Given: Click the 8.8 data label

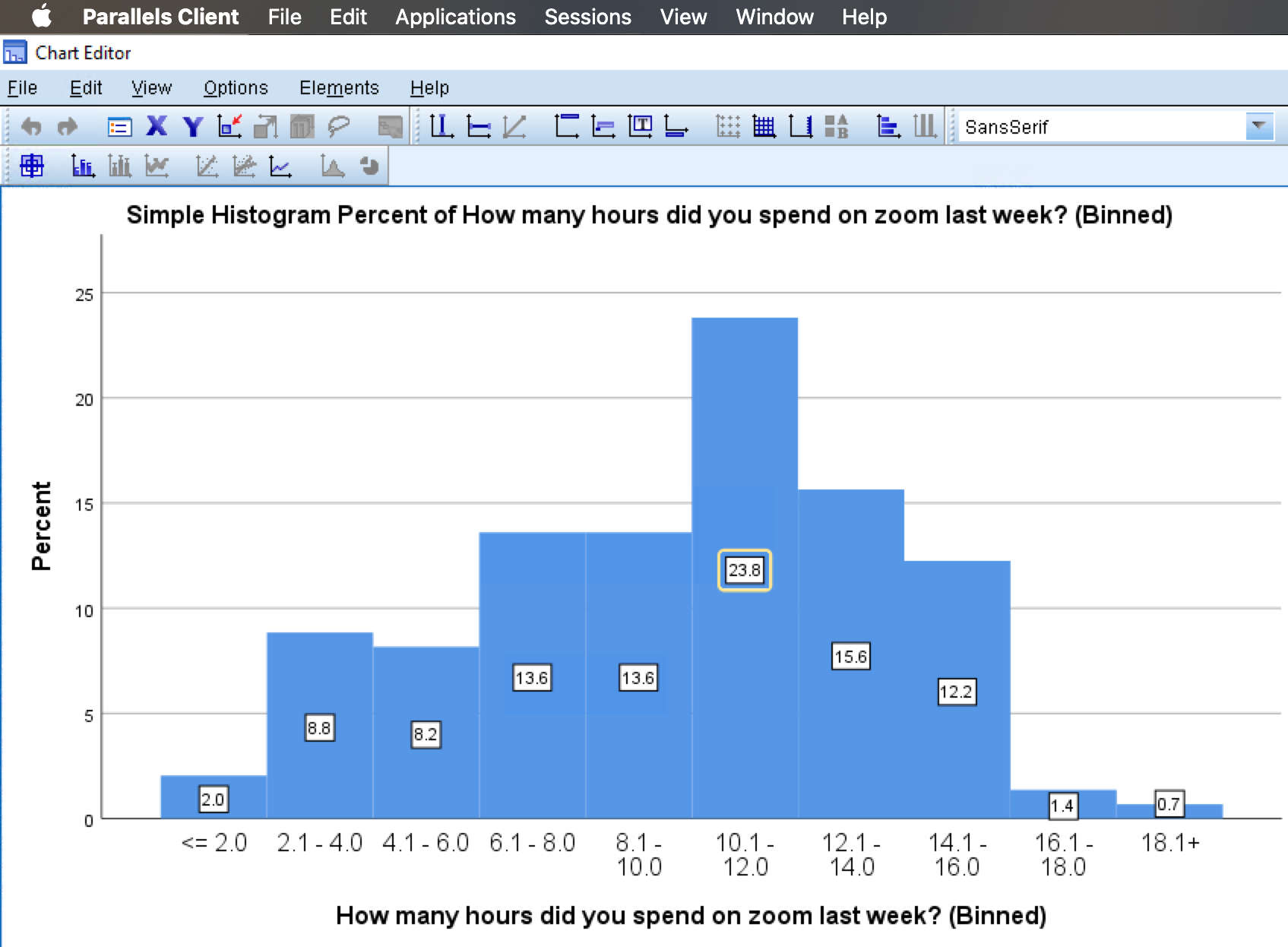Looking at the screenshot, I should click(319, 728).
